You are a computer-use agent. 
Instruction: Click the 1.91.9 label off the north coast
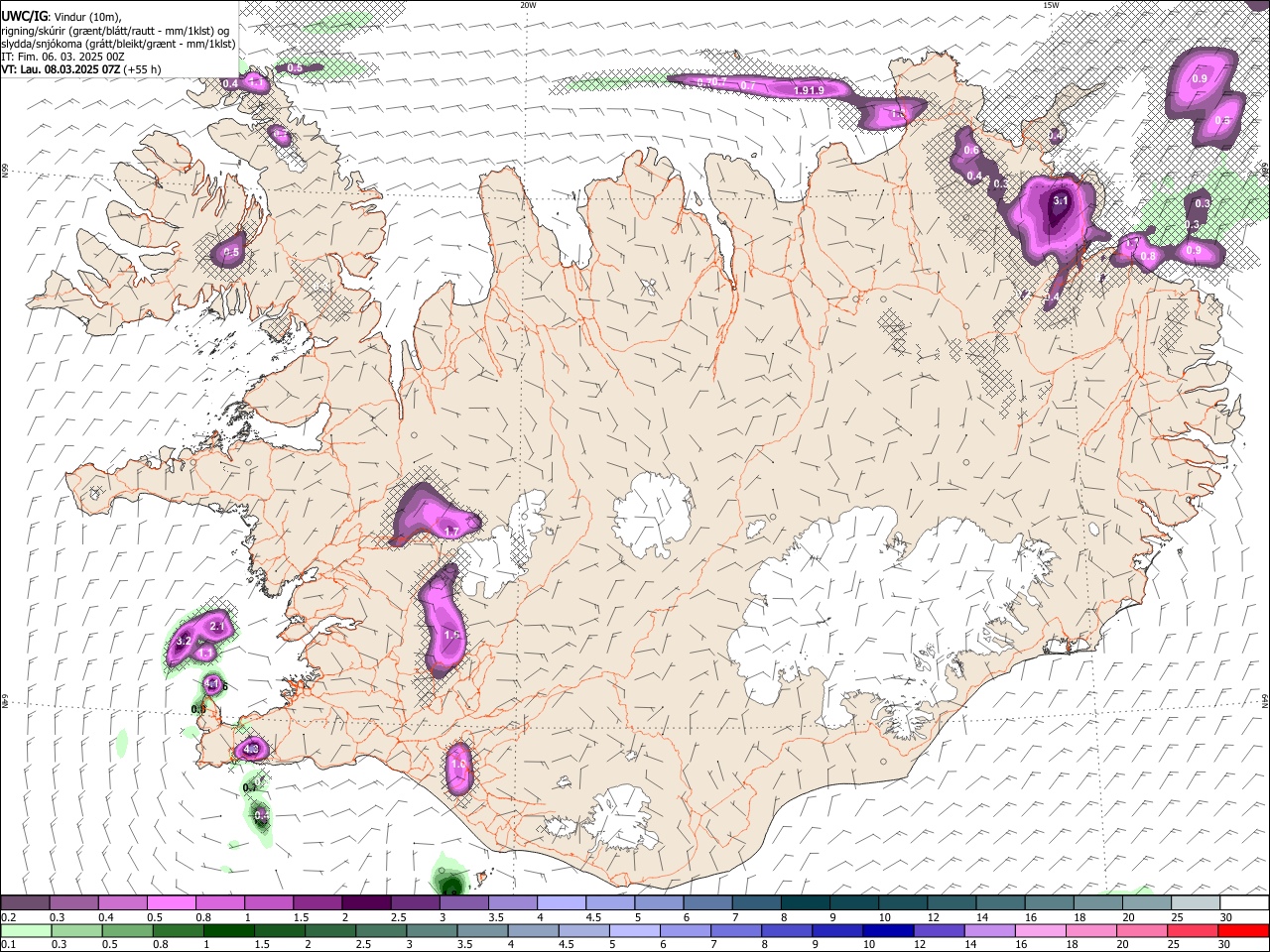(x=810, y=90)
